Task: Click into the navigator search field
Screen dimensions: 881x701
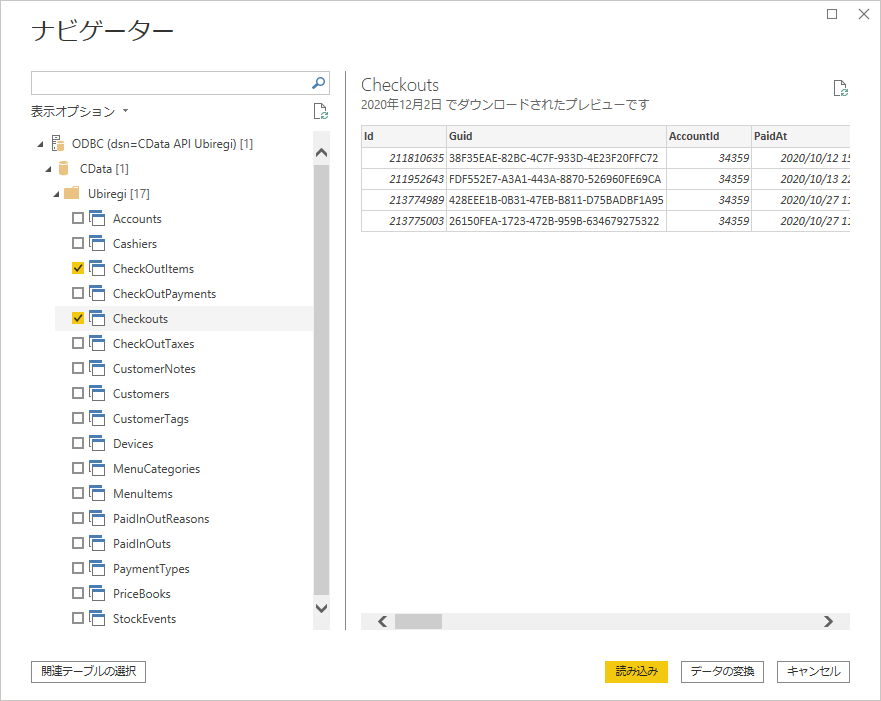Action: point(170,83)
